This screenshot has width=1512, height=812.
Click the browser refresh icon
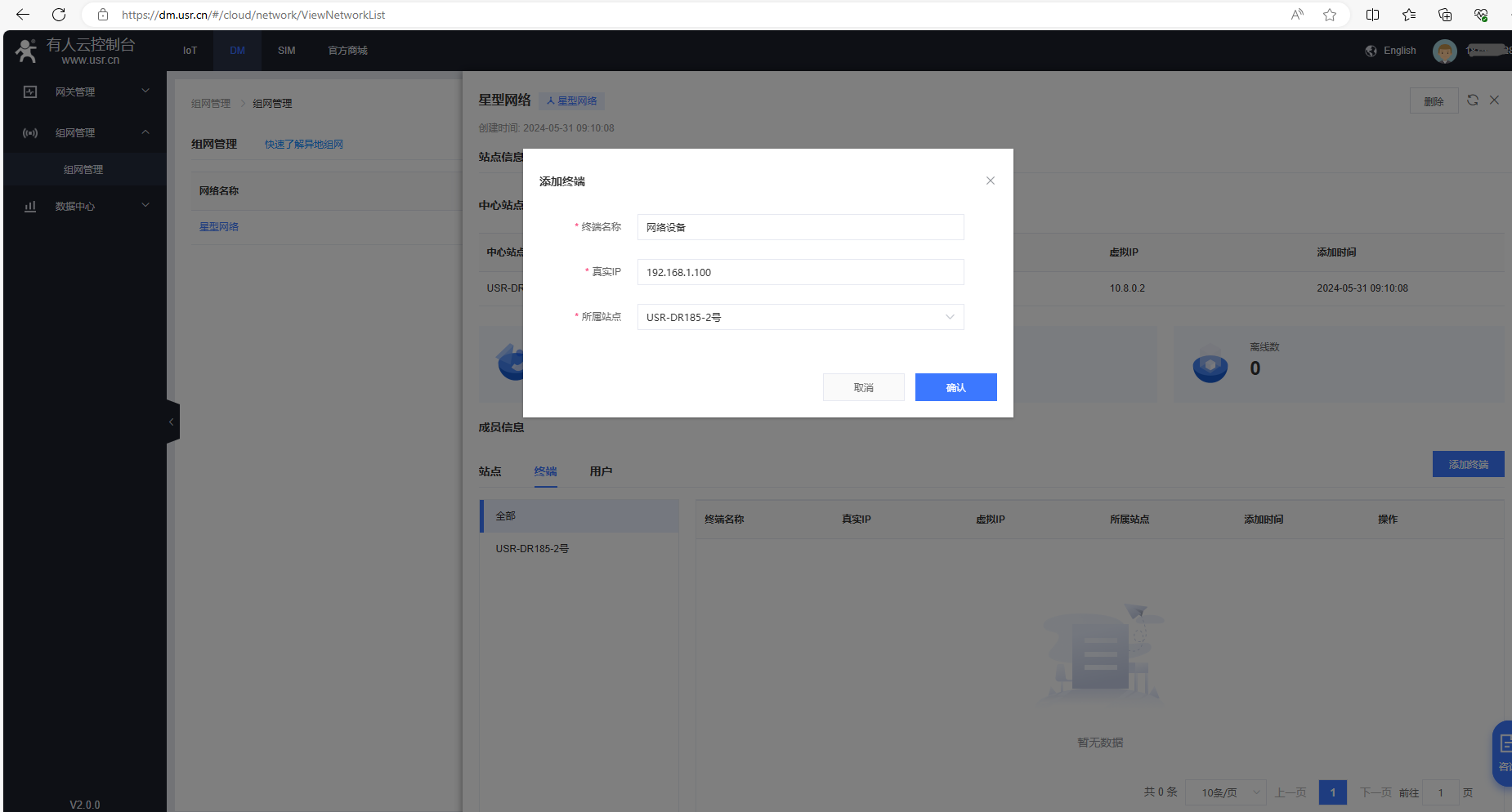(x=59, y=15)
